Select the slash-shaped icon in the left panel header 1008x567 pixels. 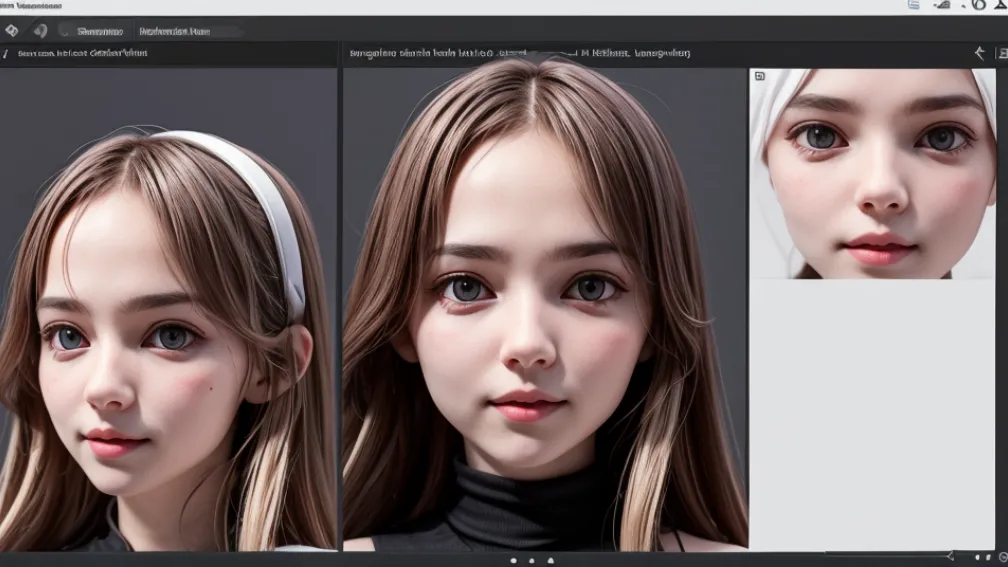tap(7, 54)
